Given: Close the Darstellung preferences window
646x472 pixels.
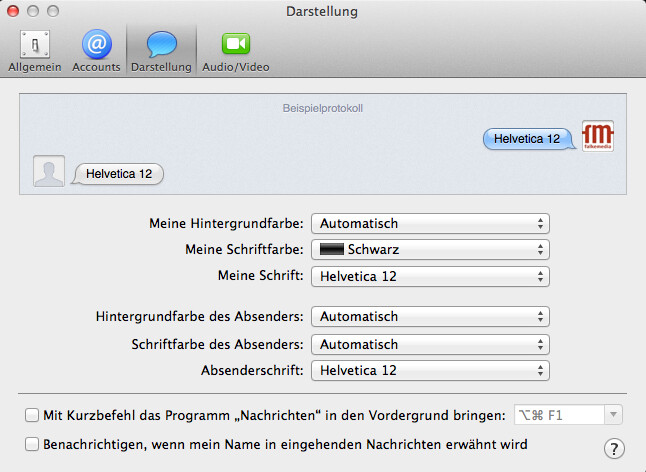Looking at the screenshot, I should pos(13,11).
